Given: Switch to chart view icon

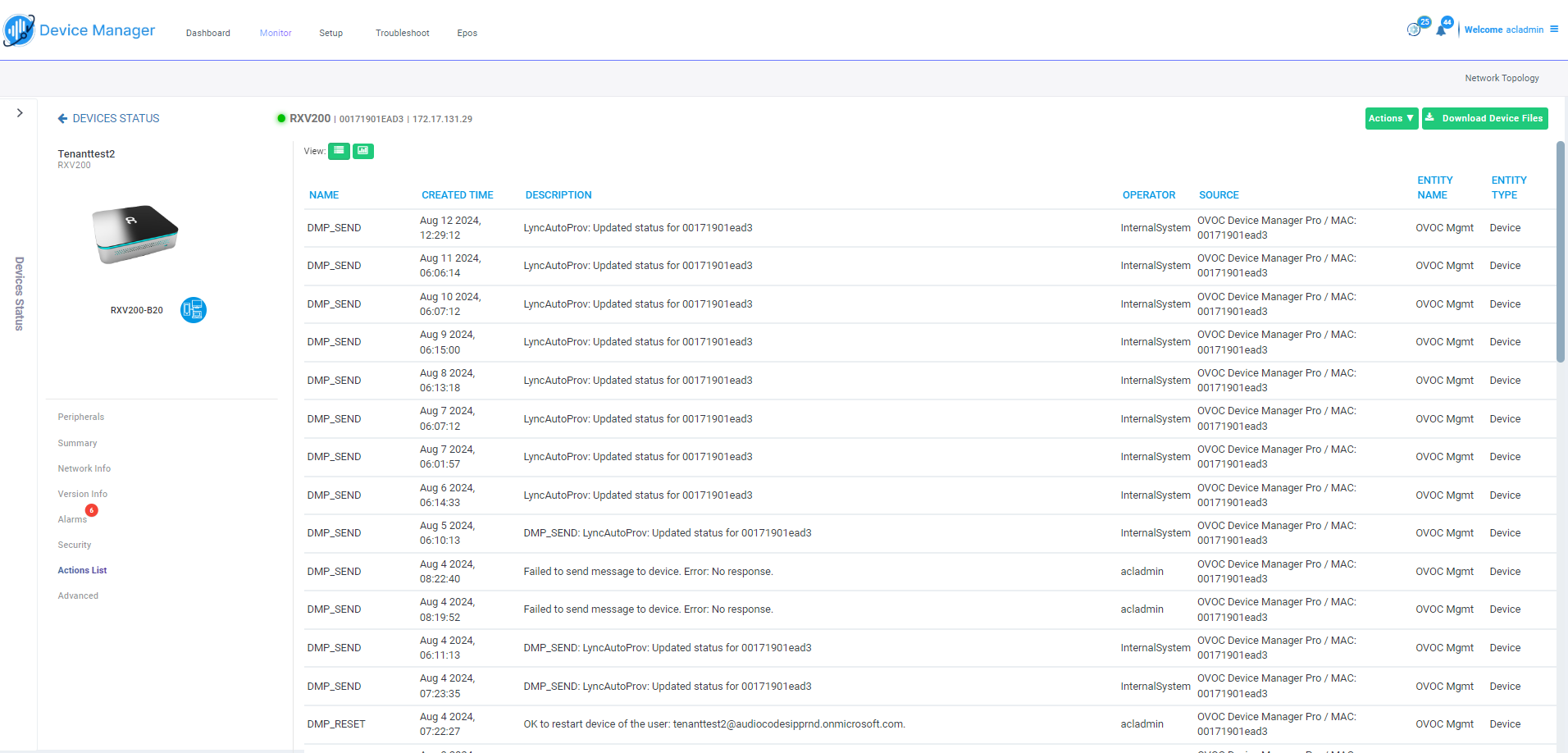Looking at the screenshot, I should tap(362, 151).
